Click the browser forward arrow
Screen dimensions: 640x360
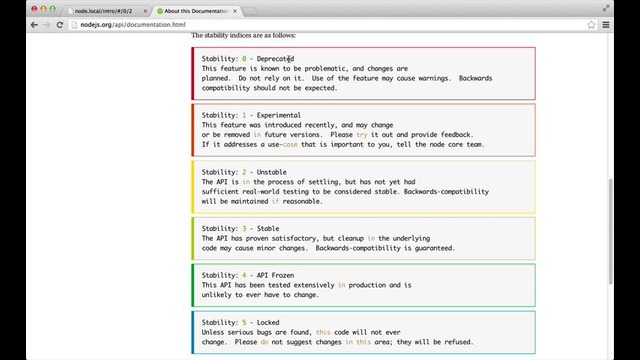(x=47, y=25)
